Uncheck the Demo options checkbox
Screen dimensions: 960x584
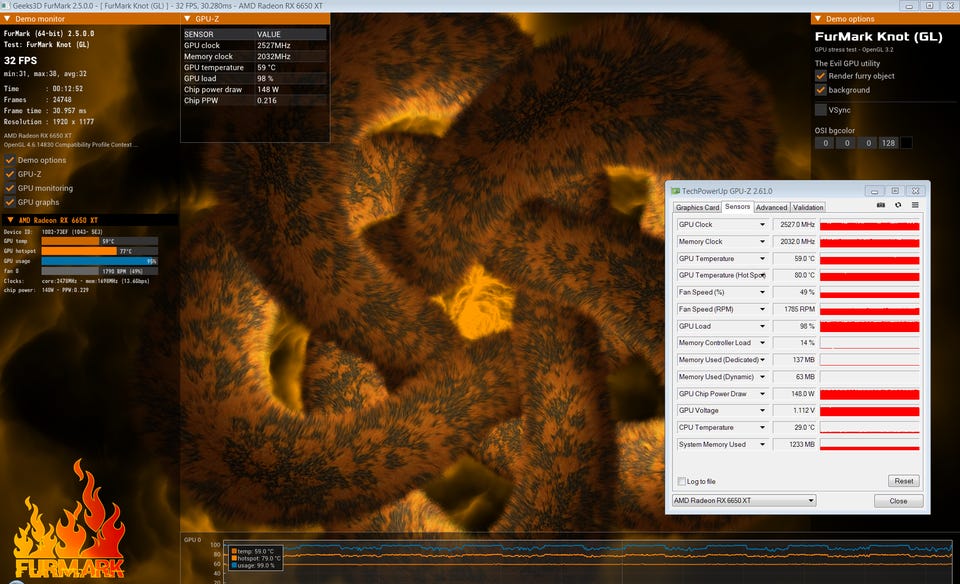(x=10, y=160)
